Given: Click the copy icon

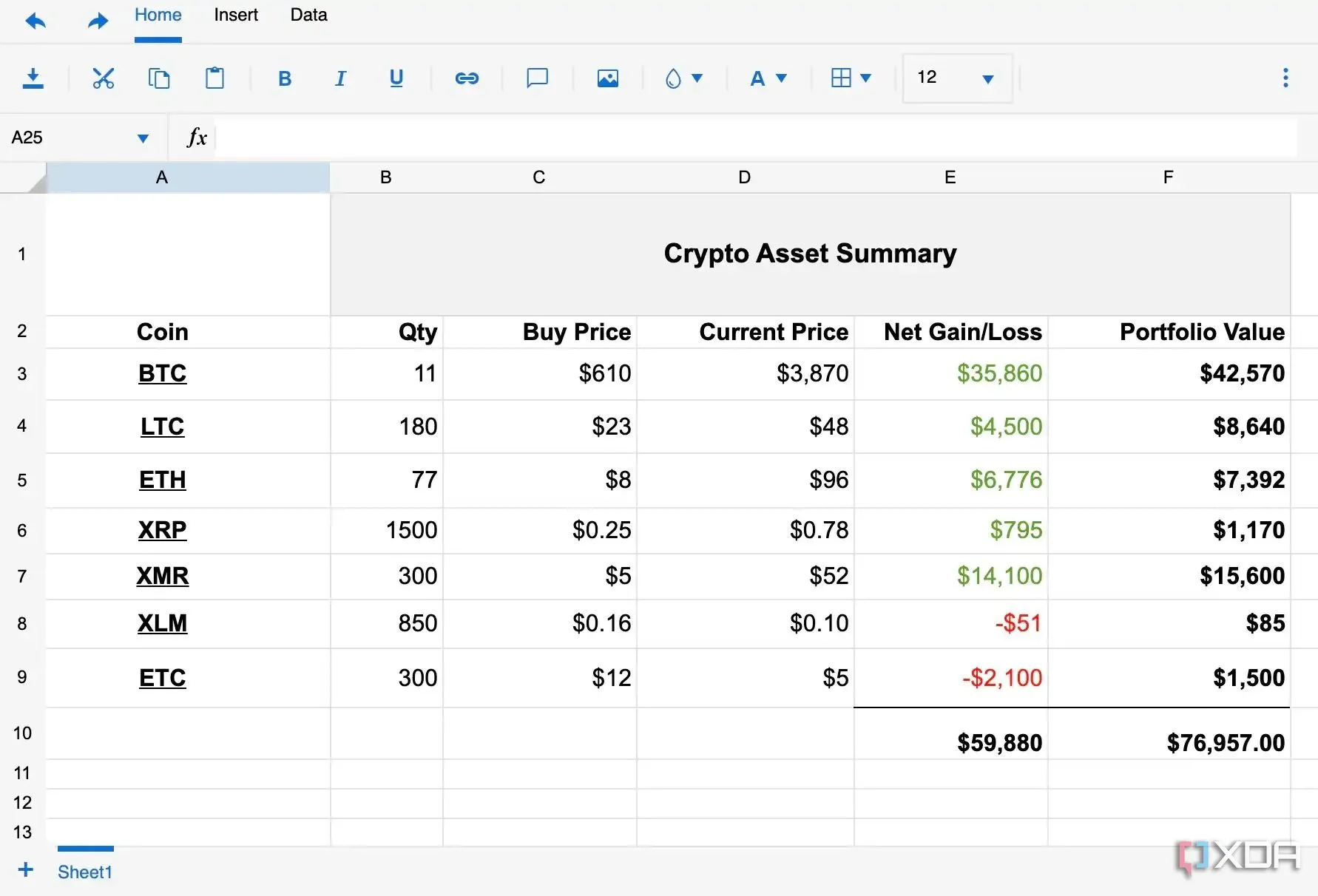Looking at the screenshot, I should [159, 78].
